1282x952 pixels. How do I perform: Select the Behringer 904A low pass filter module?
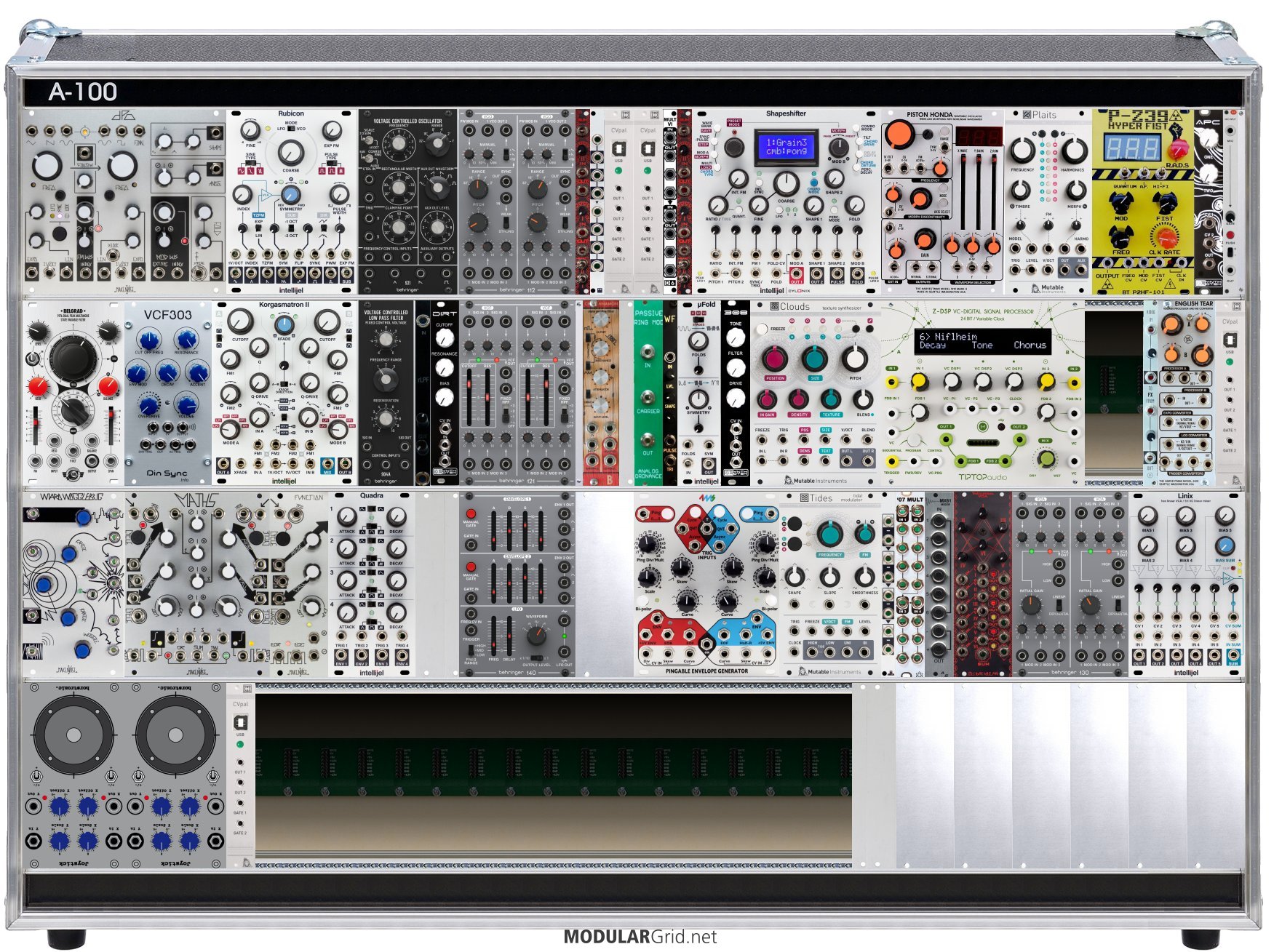pos(386,393)
